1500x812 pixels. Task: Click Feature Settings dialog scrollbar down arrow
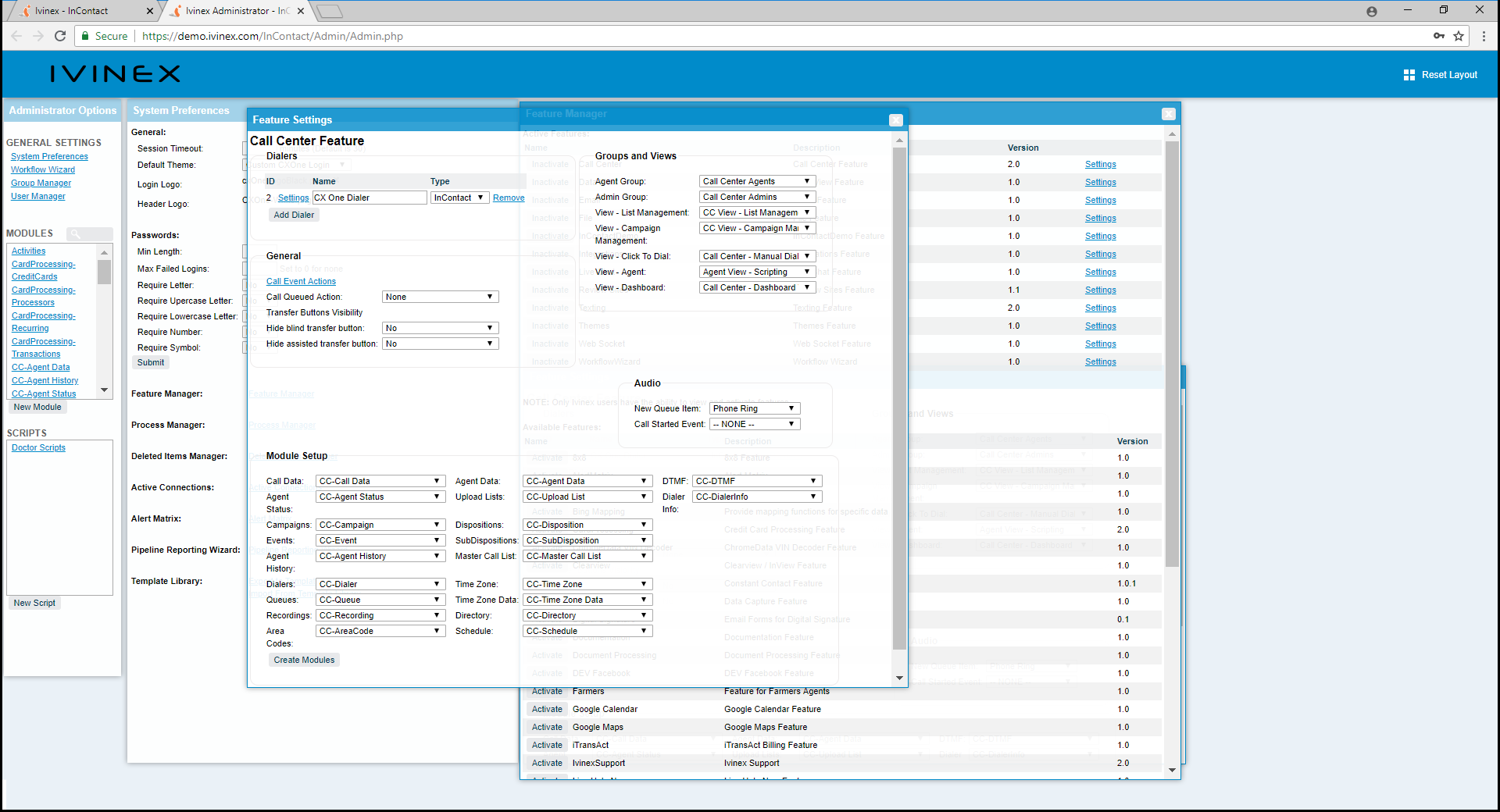899,678
